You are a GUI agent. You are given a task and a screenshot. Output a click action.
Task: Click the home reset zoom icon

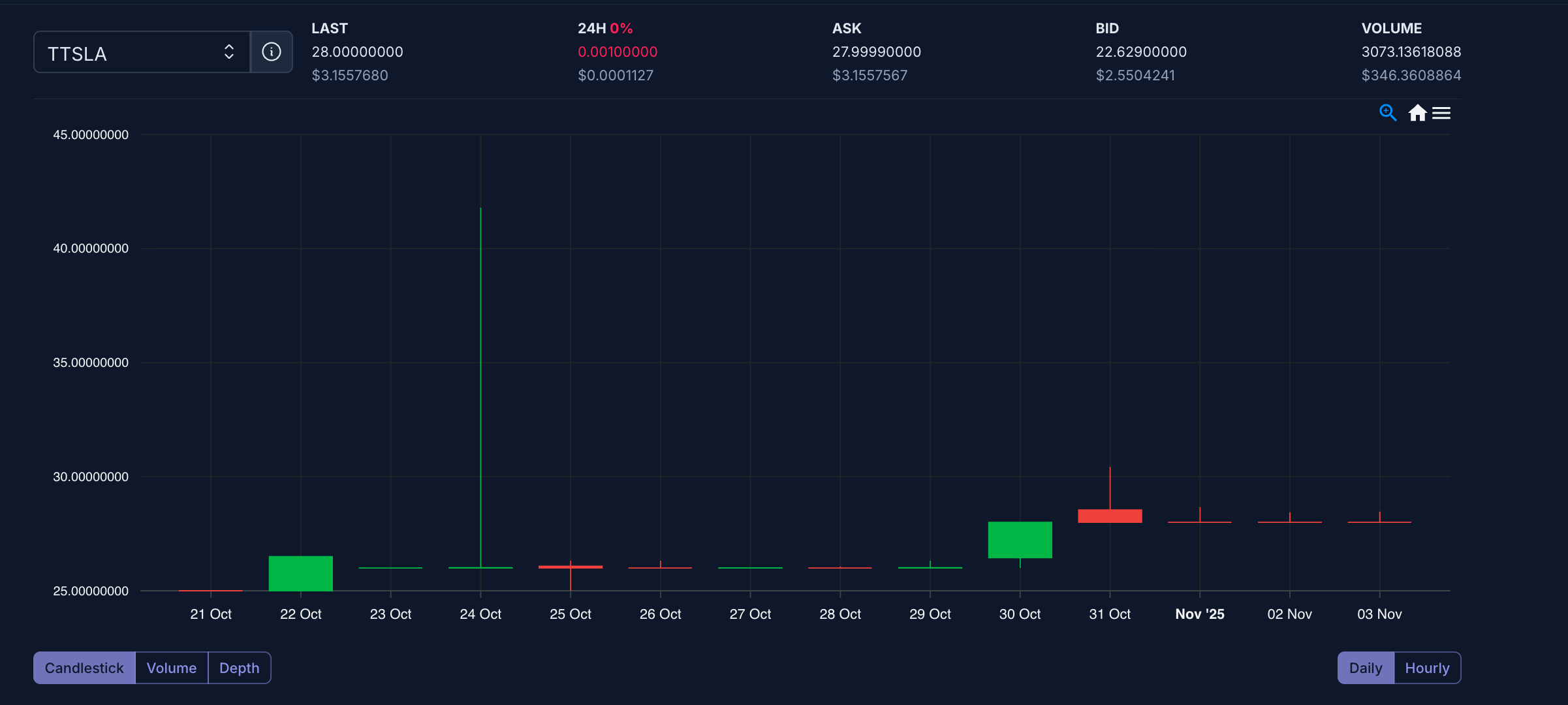[x=1417, y=113]
